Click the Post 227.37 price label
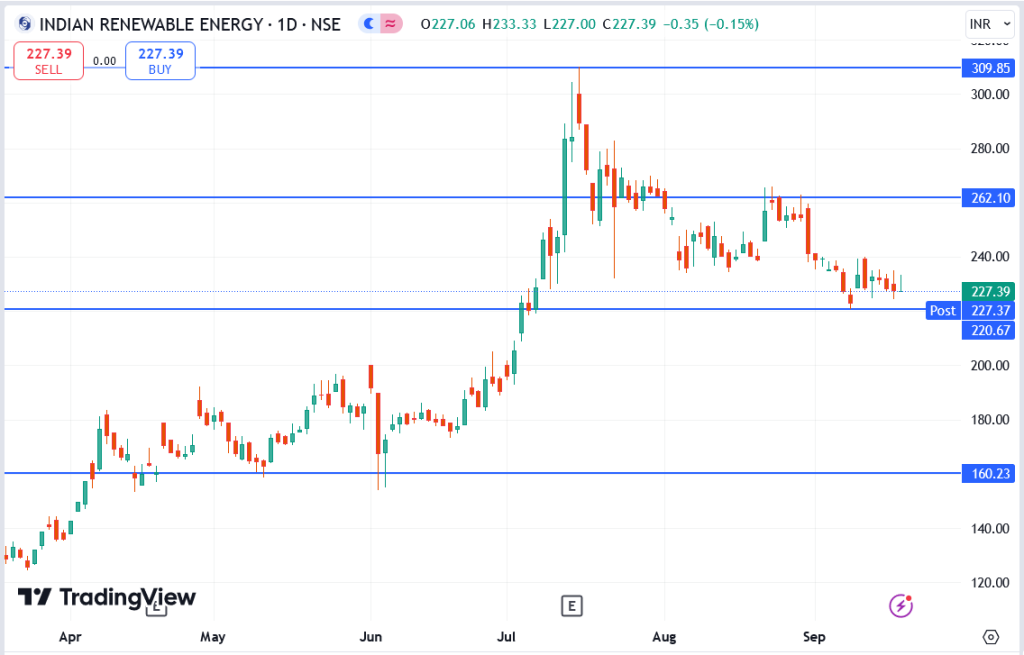The image size is (1024, 655). point(970,310)
